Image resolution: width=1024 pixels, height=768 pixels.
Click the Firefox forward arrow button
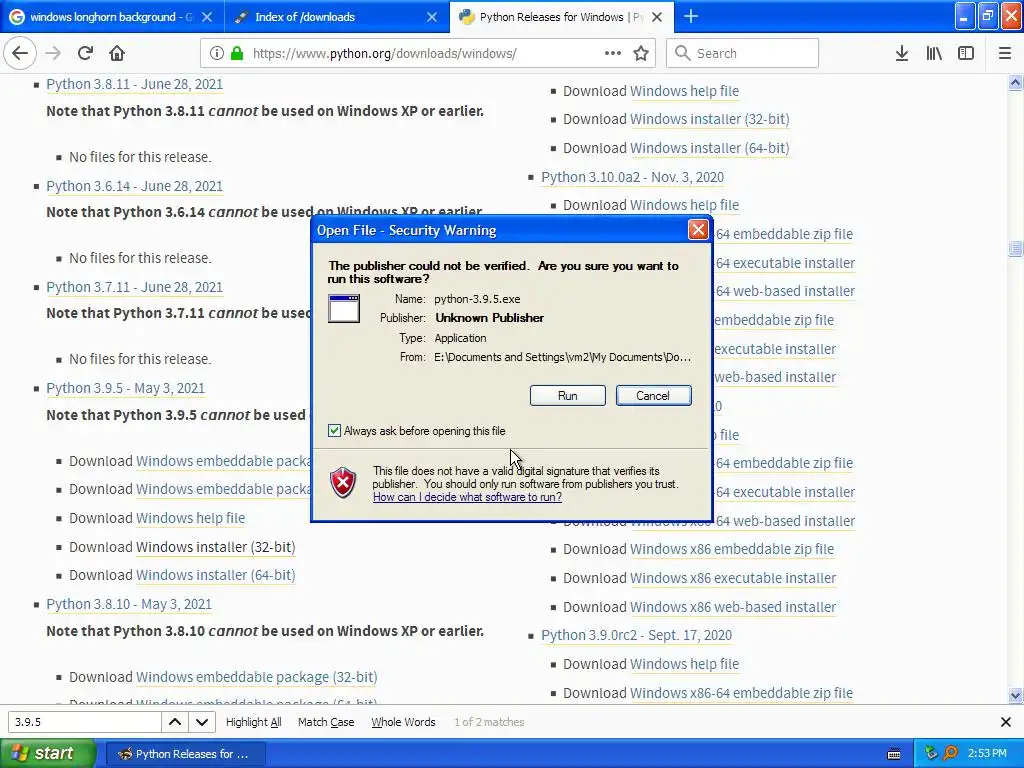tap(53, 53)
